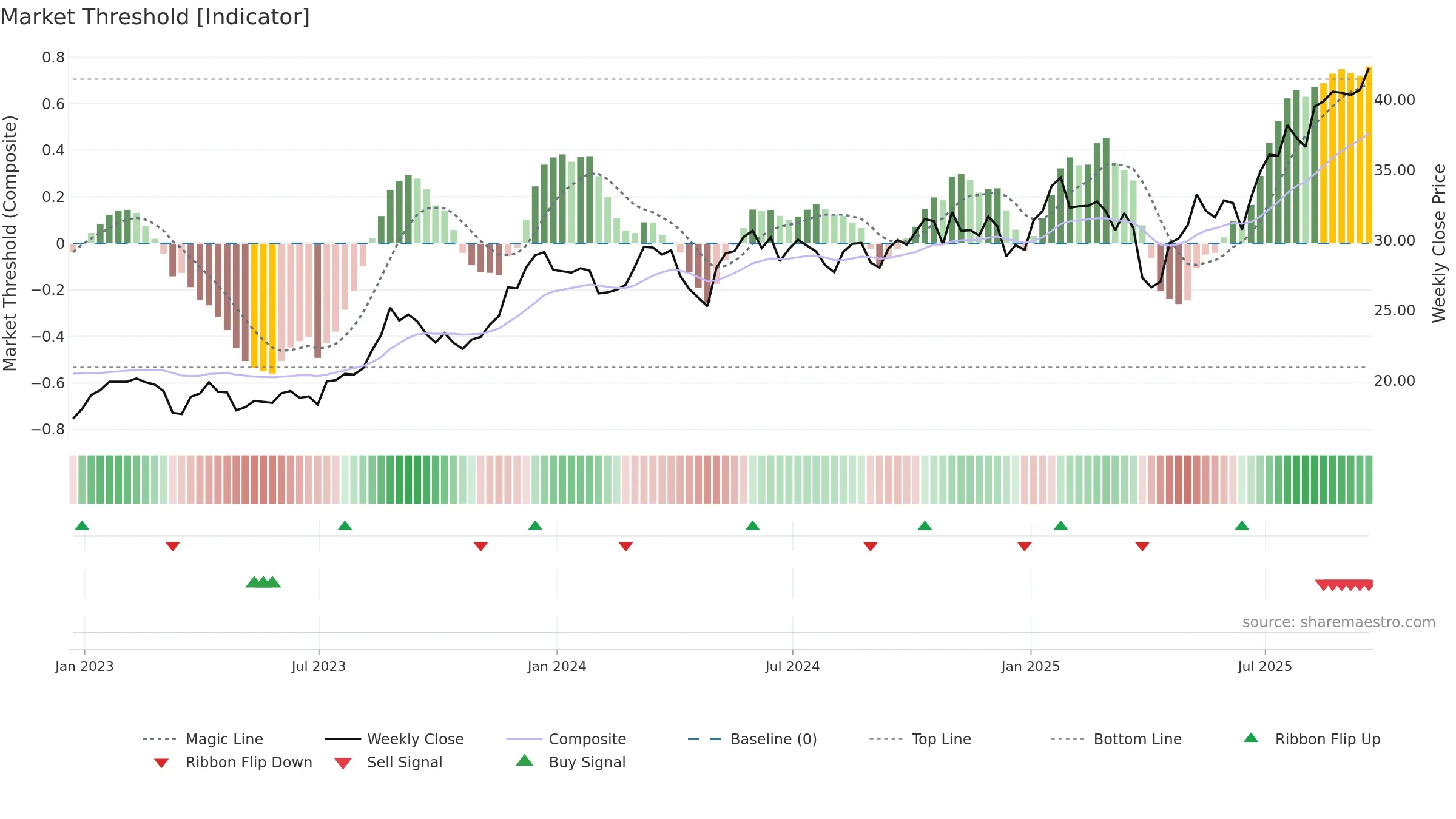The width and height of the screenshot is (1456, 819).
Task: Click the Jan 2025 x-axis label
Action: 1031,666
